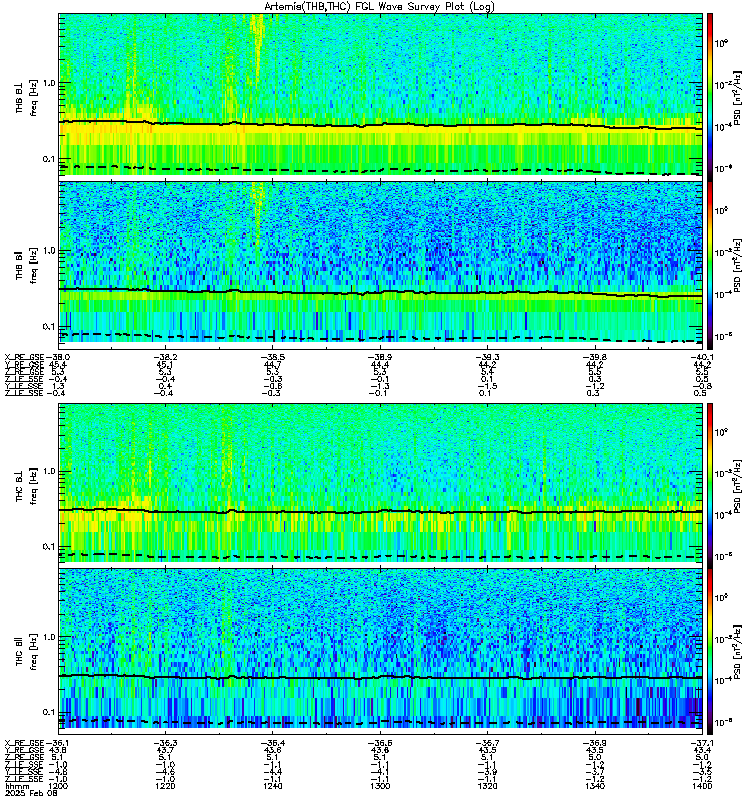This screenshot has width=750, height=800.
Task: Click the THC X_RE_GSE value '-36.4'
Action: click(272, 743)
